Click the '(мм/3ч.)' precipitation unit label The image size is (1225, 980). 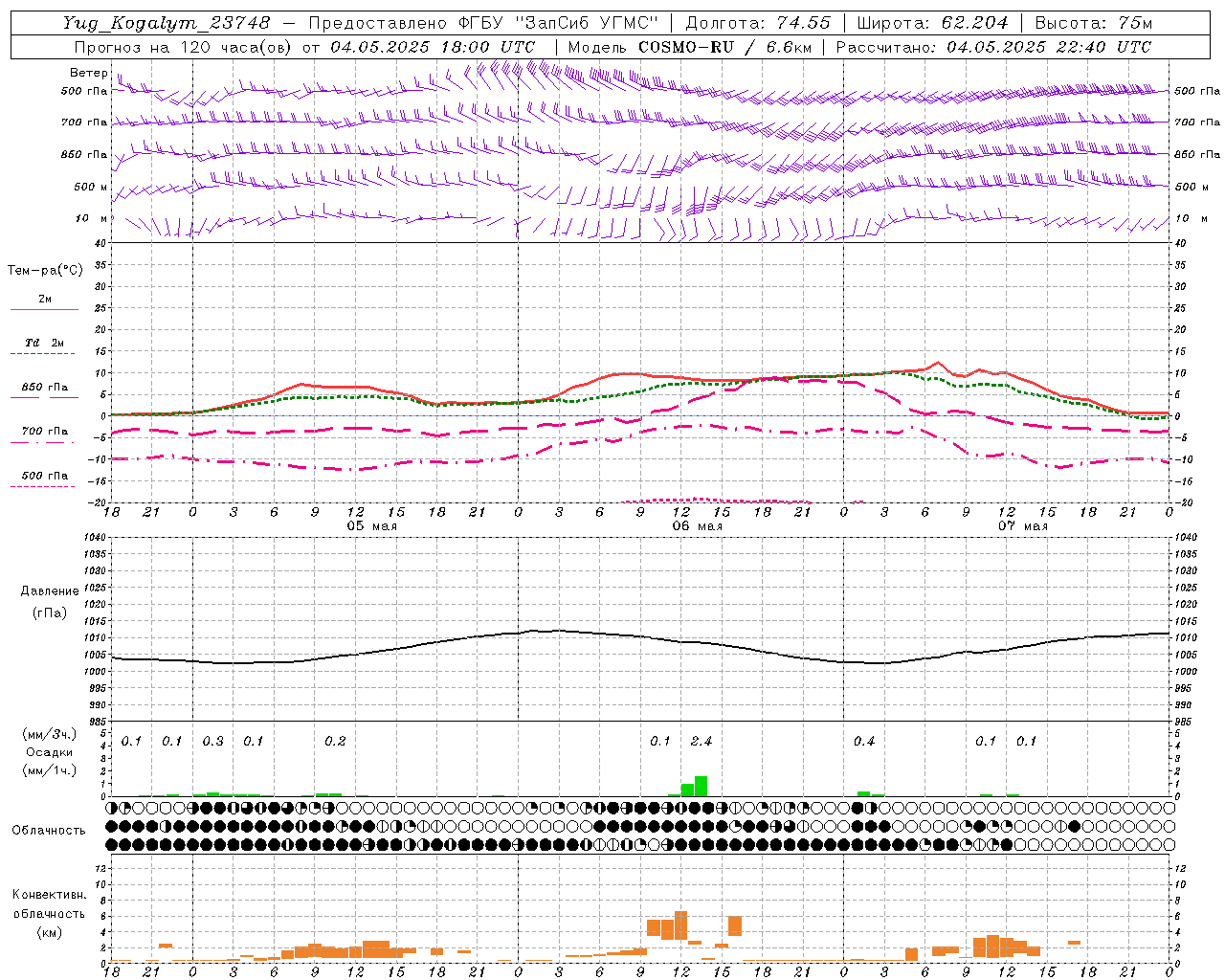tap(50, 734)
